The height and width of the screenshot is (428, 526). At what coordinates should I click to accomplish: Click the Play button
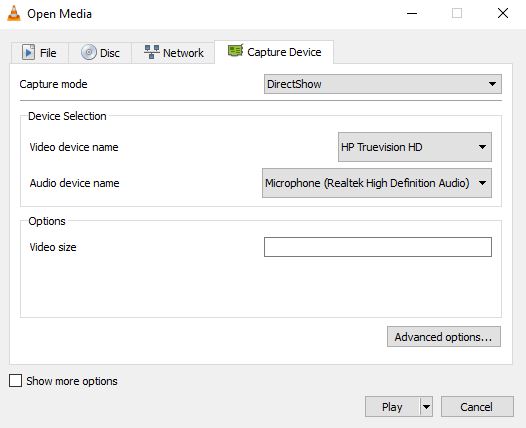coord(392,407)
